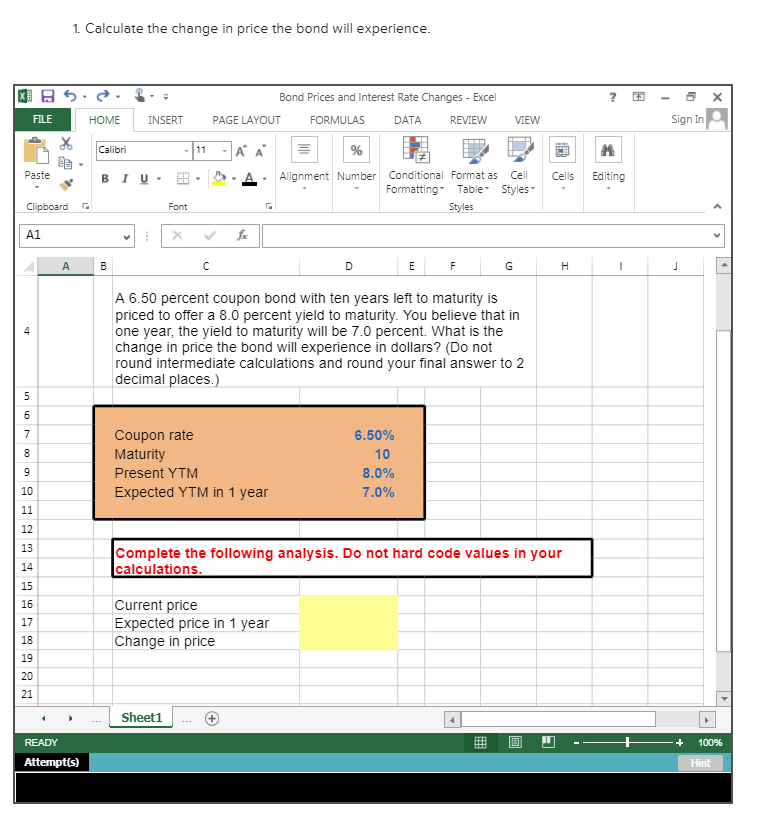Viewport: 774px width, 836px height.
Task: Switch to the INSERT tab
Action: [x=165, y=120]
